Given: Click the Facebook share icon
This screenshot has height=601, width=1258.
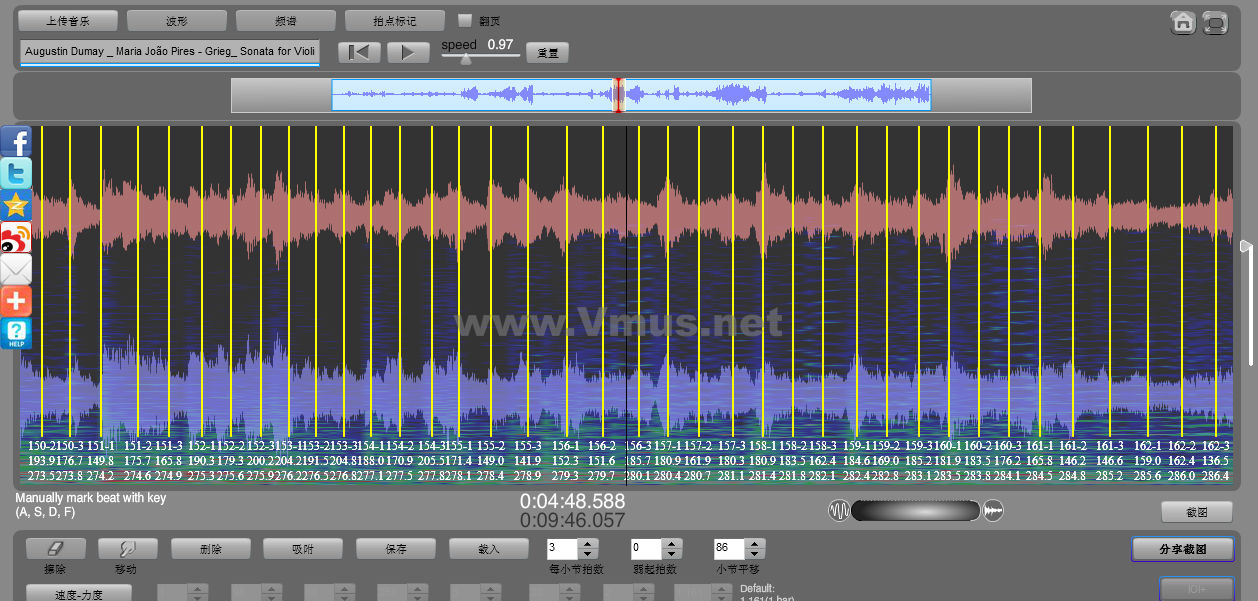Looking at the screenshot, I should (16, 141).
